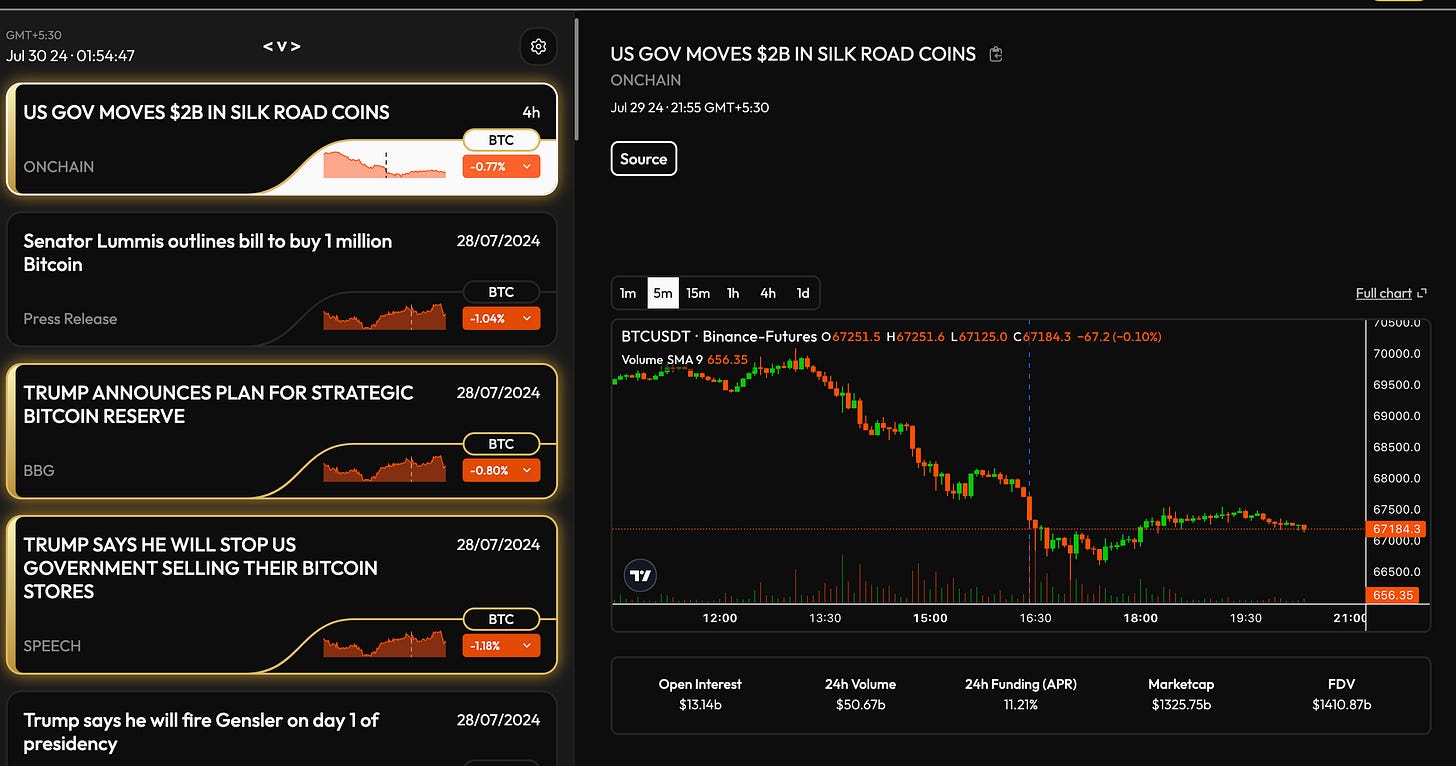Screen dimensions: 1456x766
Task: Switch to the 1d timeframe
Action: click(803, 293)
